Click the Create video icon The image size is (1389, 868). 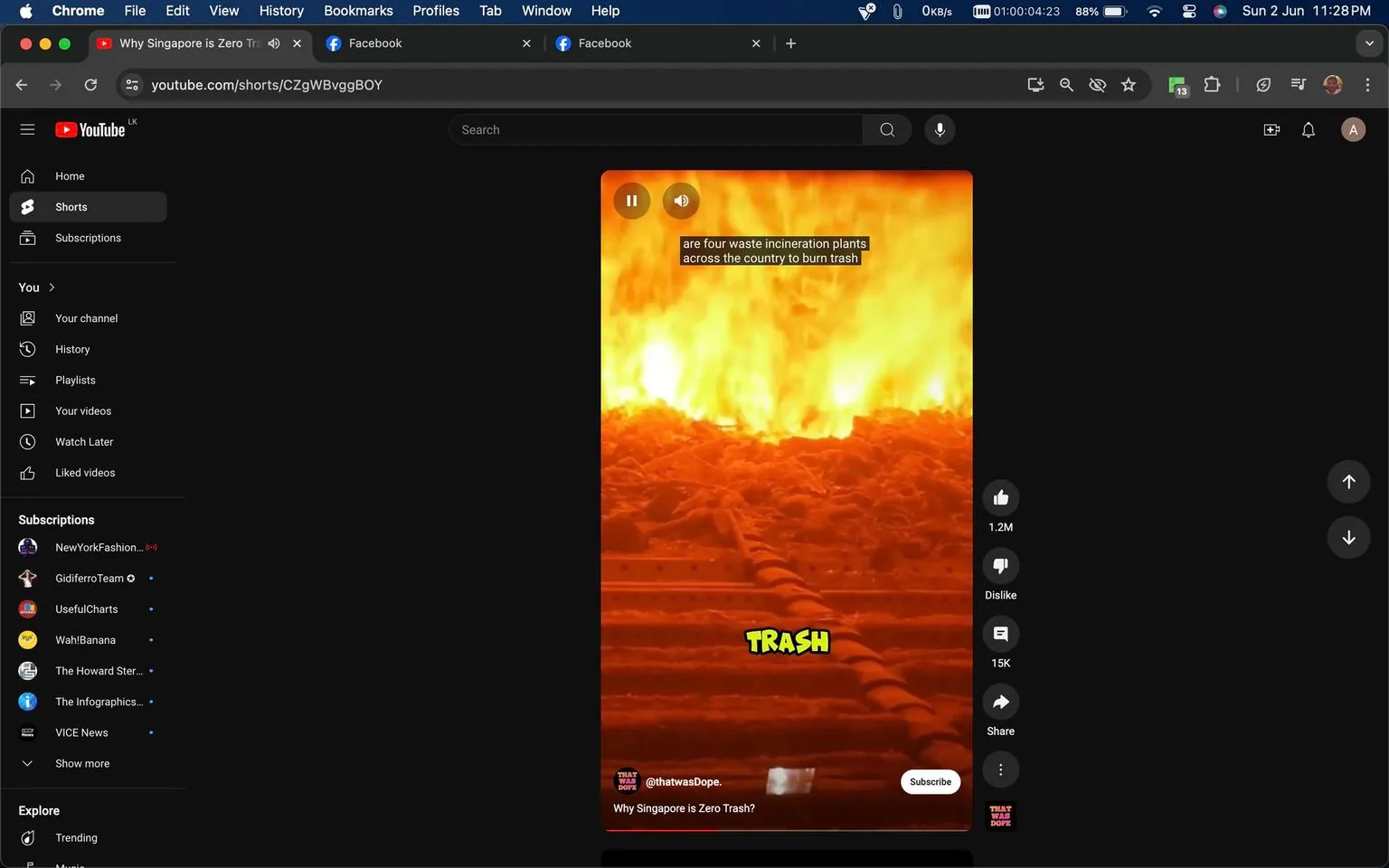click(1271, 130)
